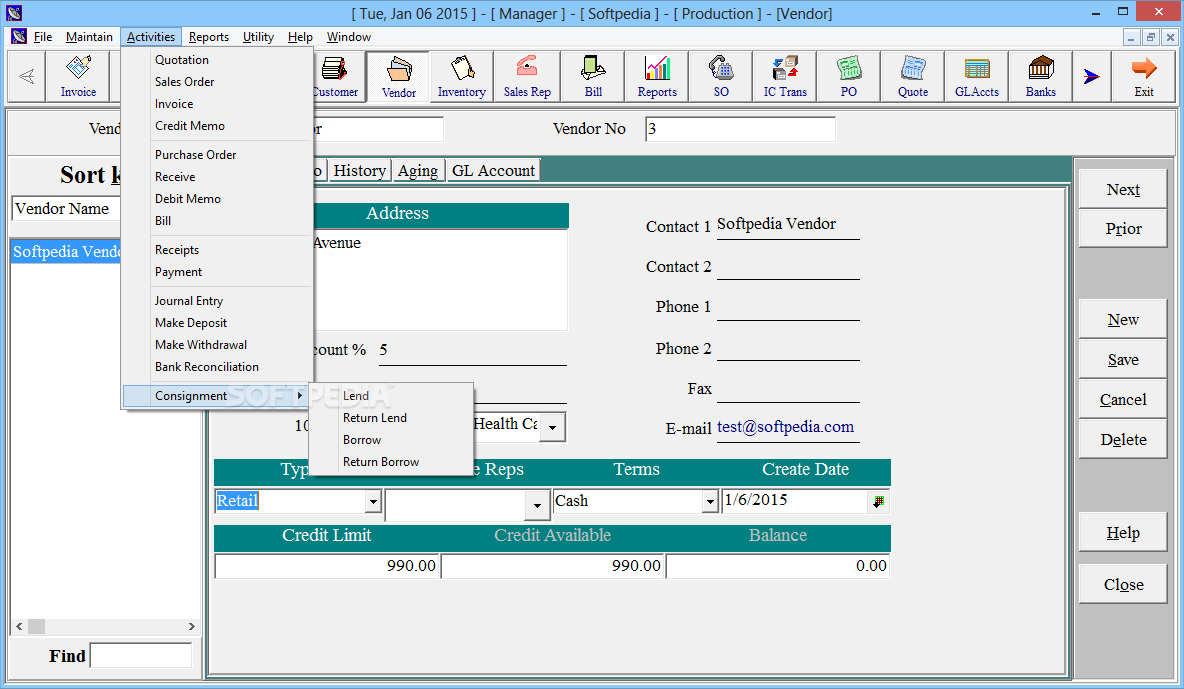Click the Credit Limit field showing 990.00
Screen dimensions: 1184x689
(326, 566)
